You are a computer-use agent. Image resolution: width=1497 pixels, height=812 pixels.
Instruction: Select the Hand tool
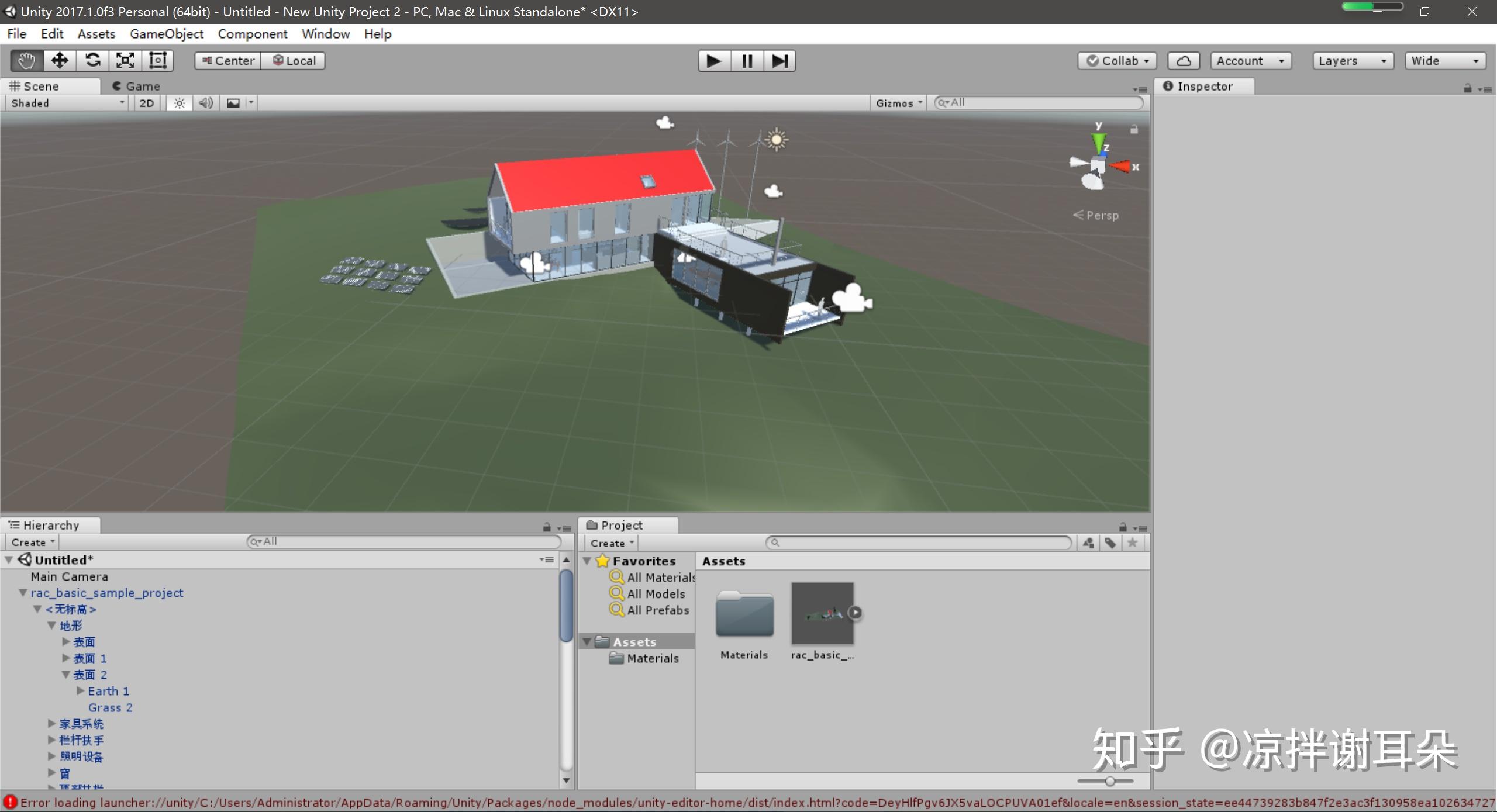pos(26,60)
